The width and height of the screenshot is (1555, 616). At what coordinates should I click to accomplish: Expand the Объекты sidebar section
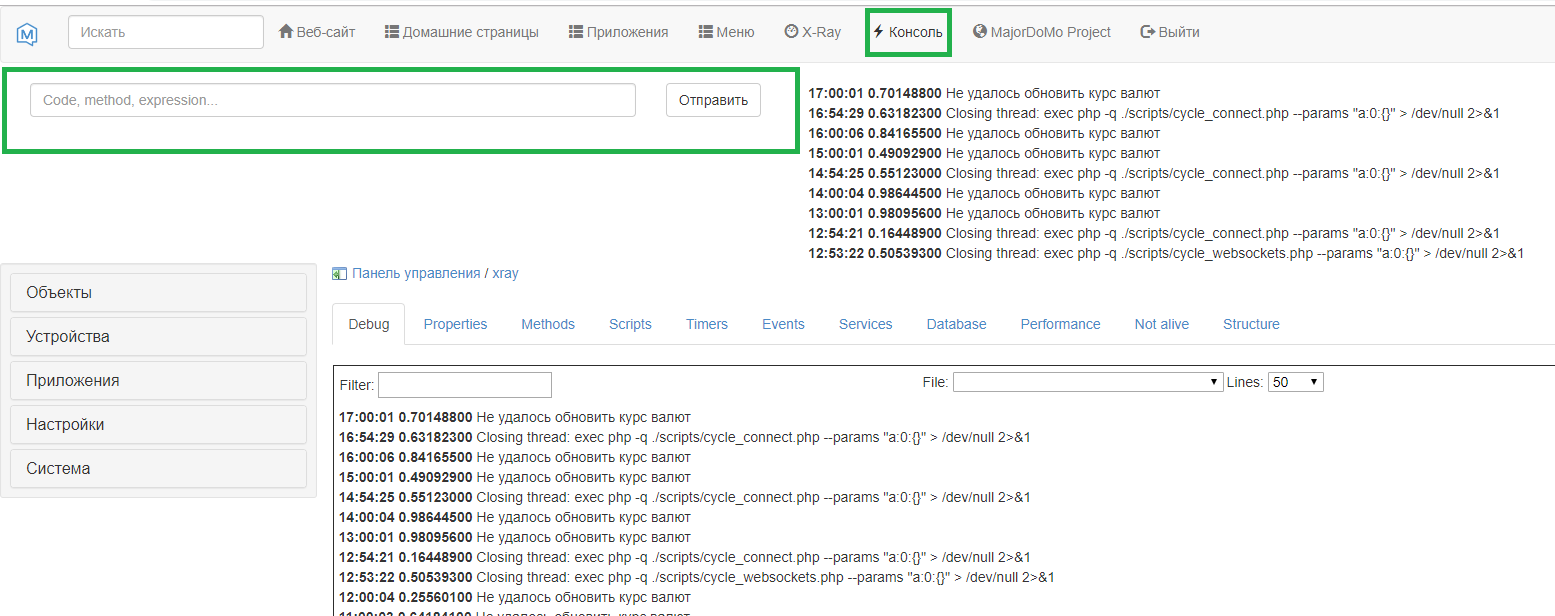click(158, 293)
